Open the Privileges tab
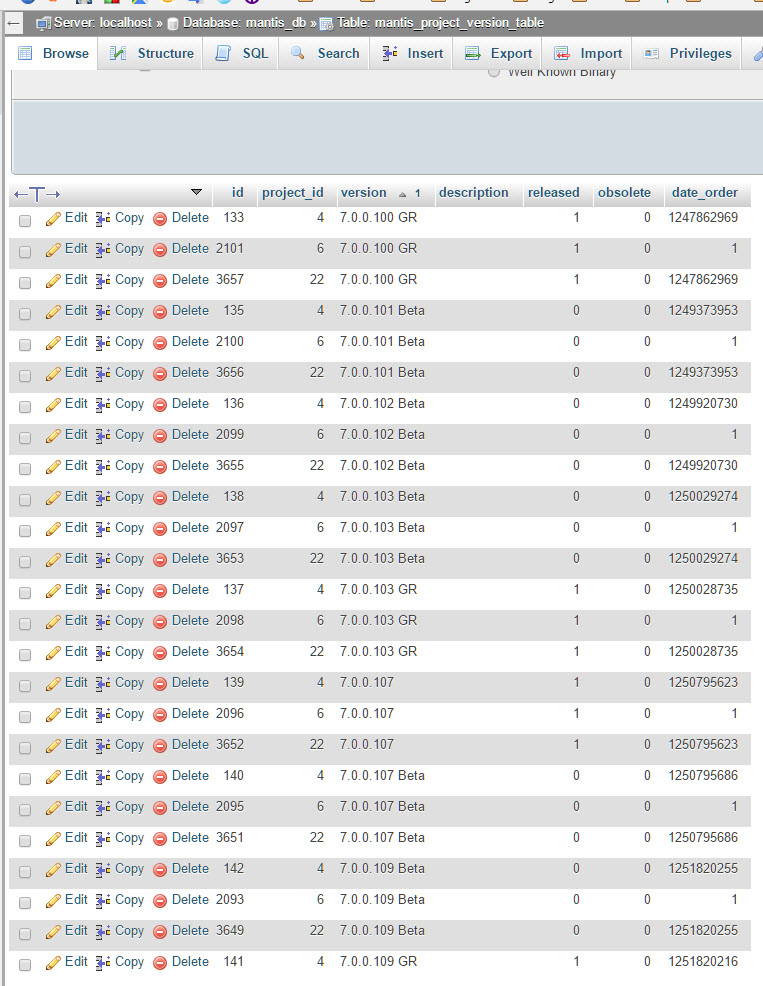 pyautogui.click(x=688, y=53)
